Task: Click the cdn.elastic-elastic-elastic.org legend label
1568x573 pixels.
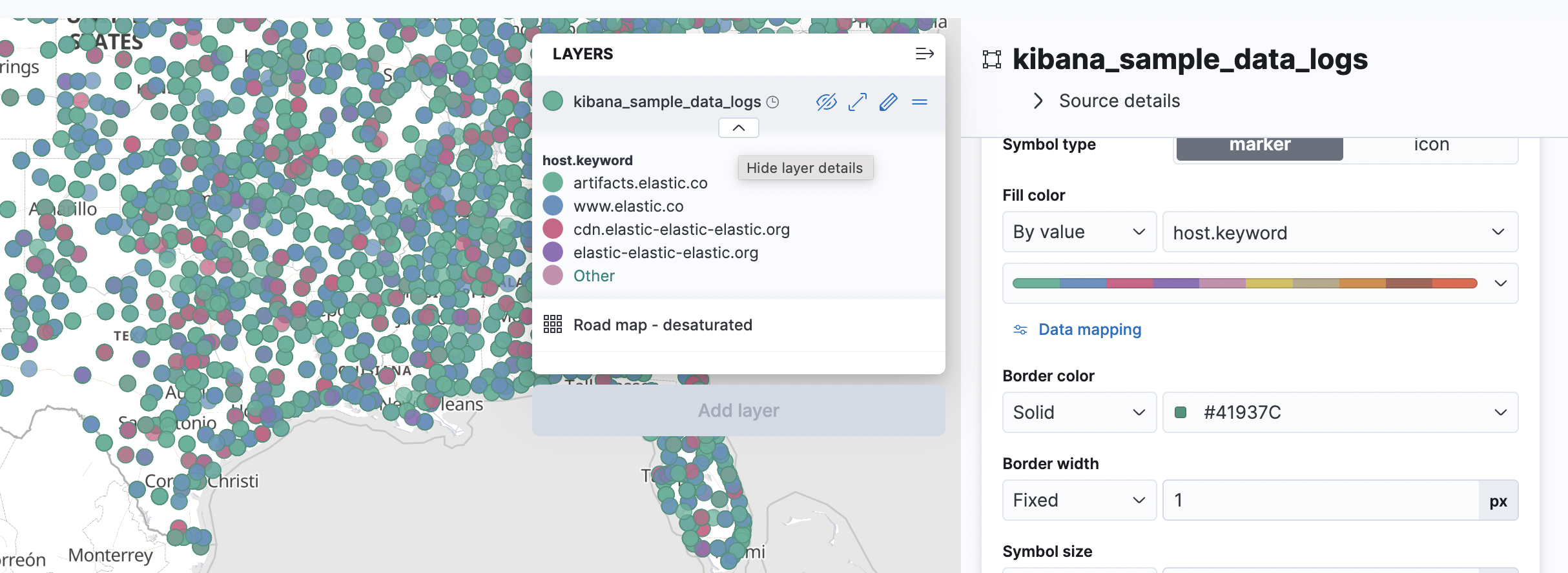Action: 681,229
